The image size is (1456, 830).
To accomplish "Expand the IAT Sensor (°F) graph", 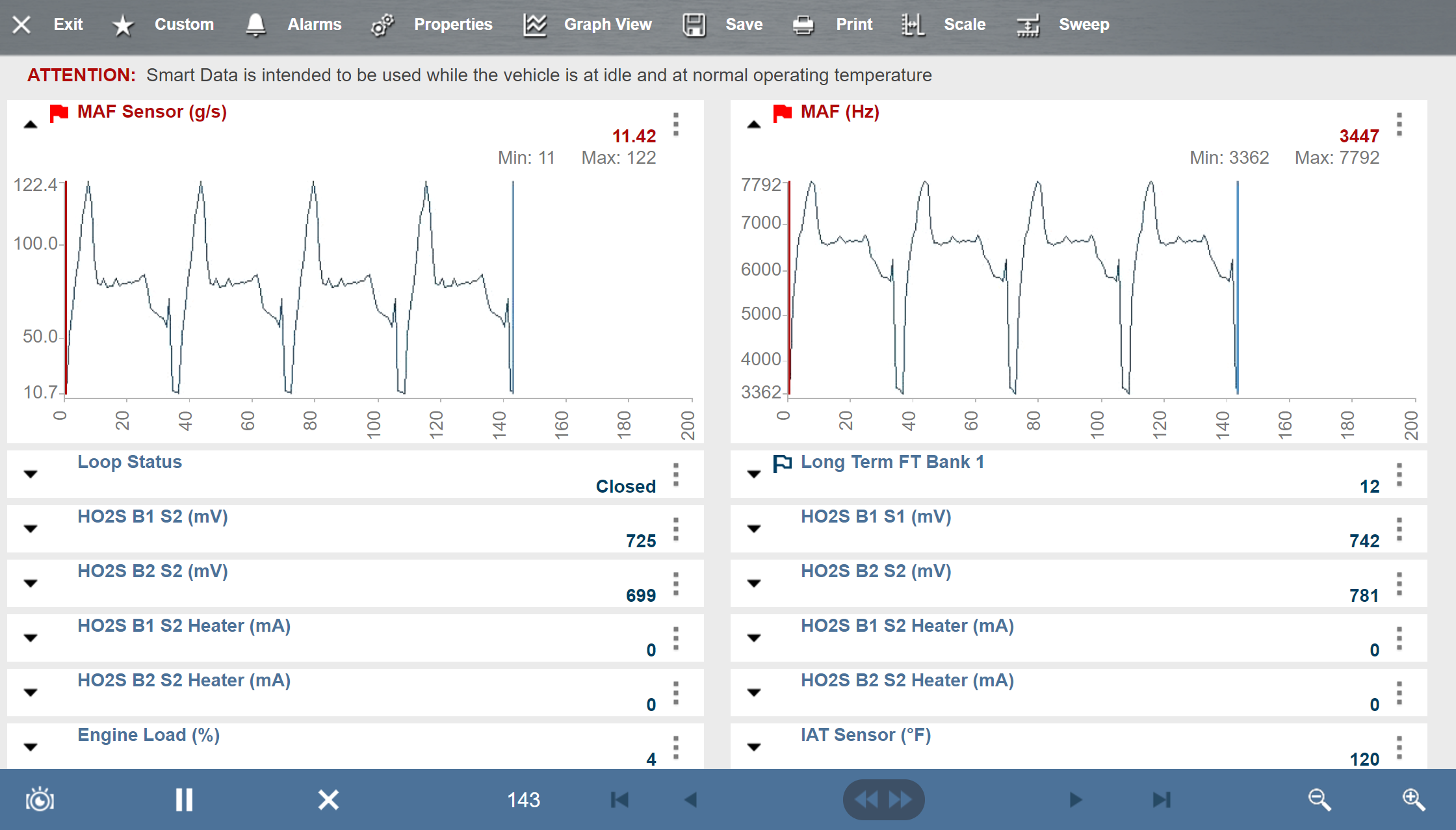I will pos(753,747).
